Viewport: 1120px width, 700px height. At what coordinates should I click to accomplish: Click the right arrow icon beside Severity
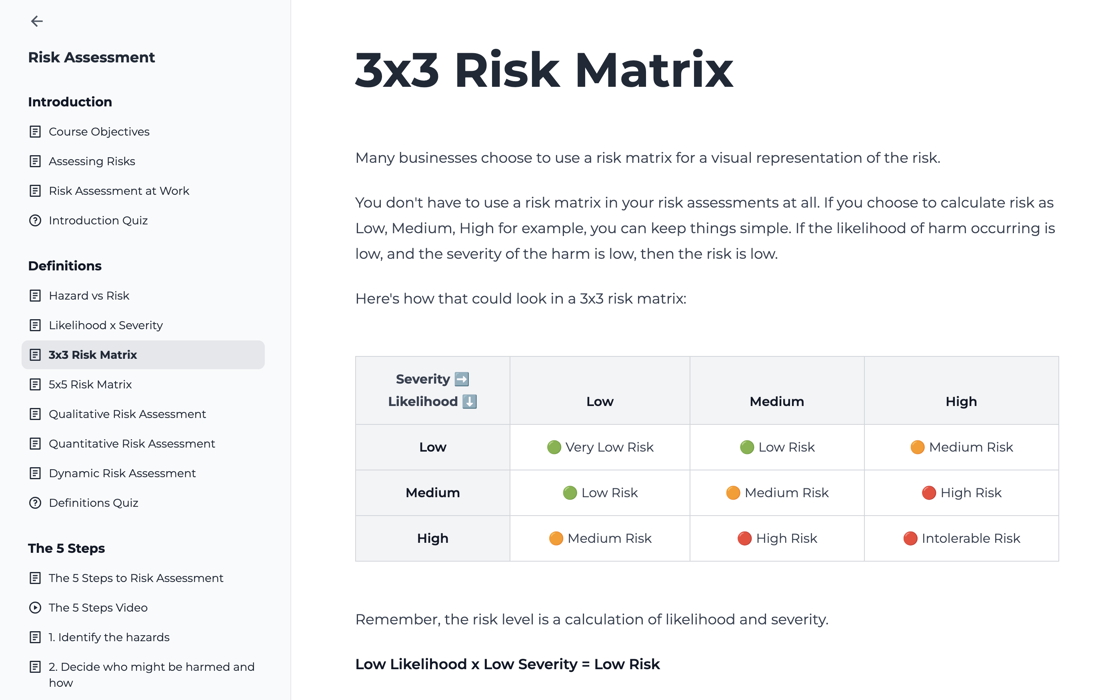(x=464, y=379)
